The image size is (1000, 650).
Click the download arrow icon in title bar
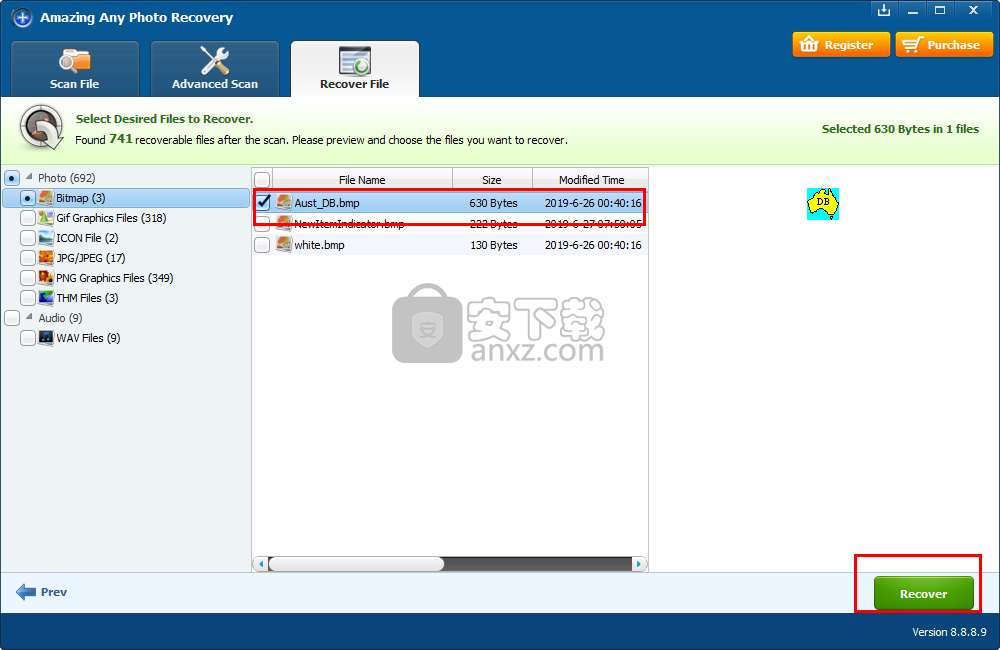(884, 10)
